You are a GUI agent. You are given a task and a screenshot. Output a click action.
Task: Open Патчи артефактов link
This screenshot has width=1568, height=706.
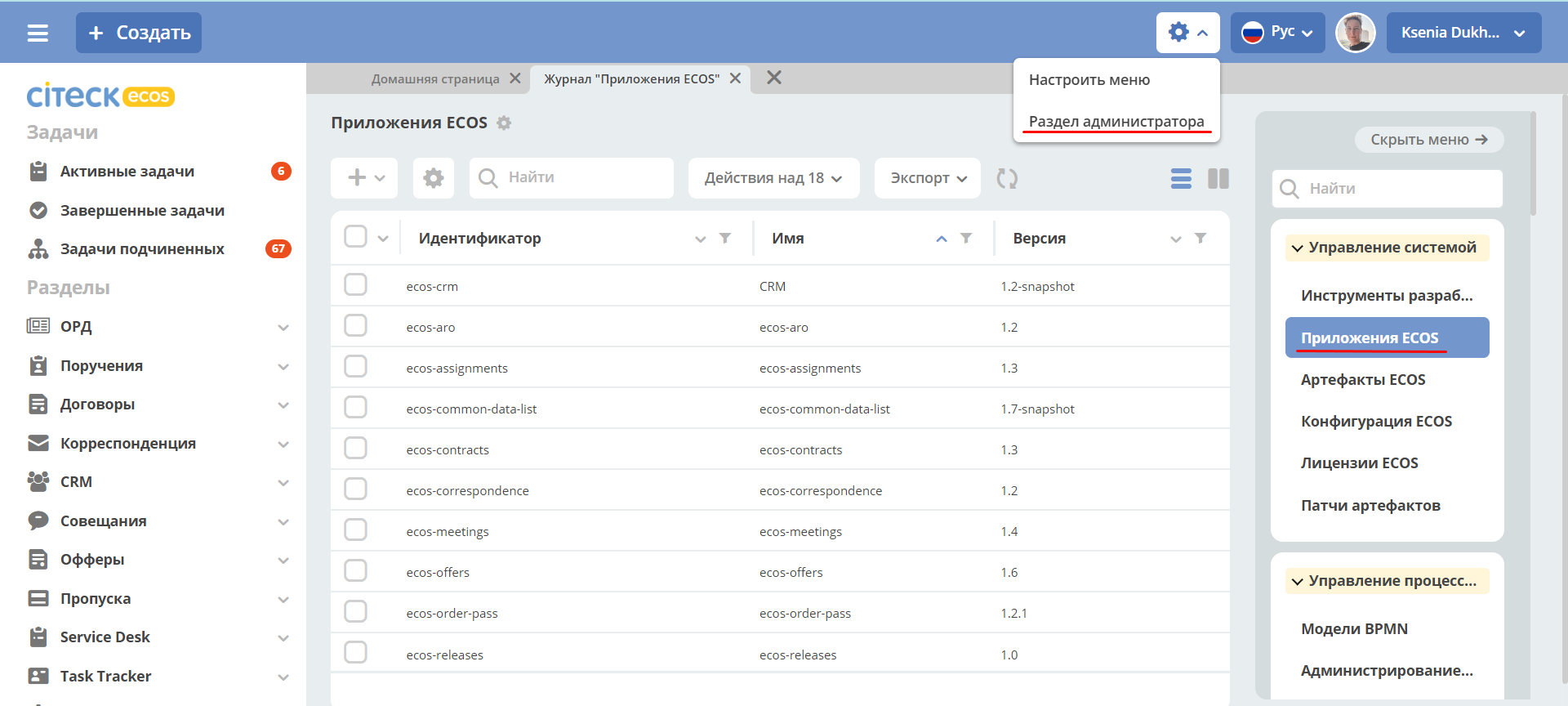tap(1370, 506)
